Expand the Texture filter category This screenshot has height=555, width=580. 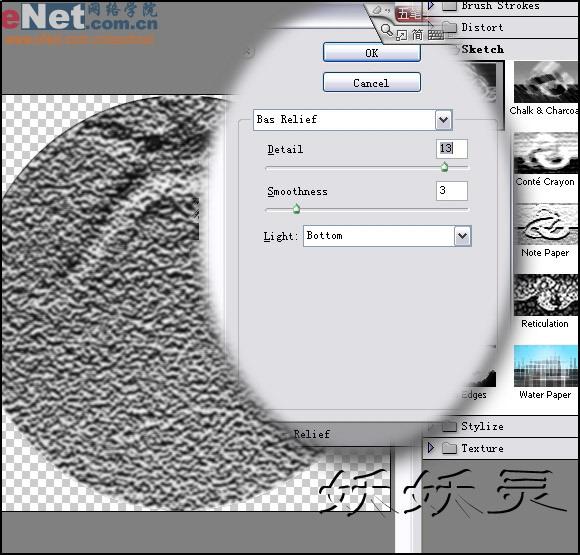click(x=430, y=448)
